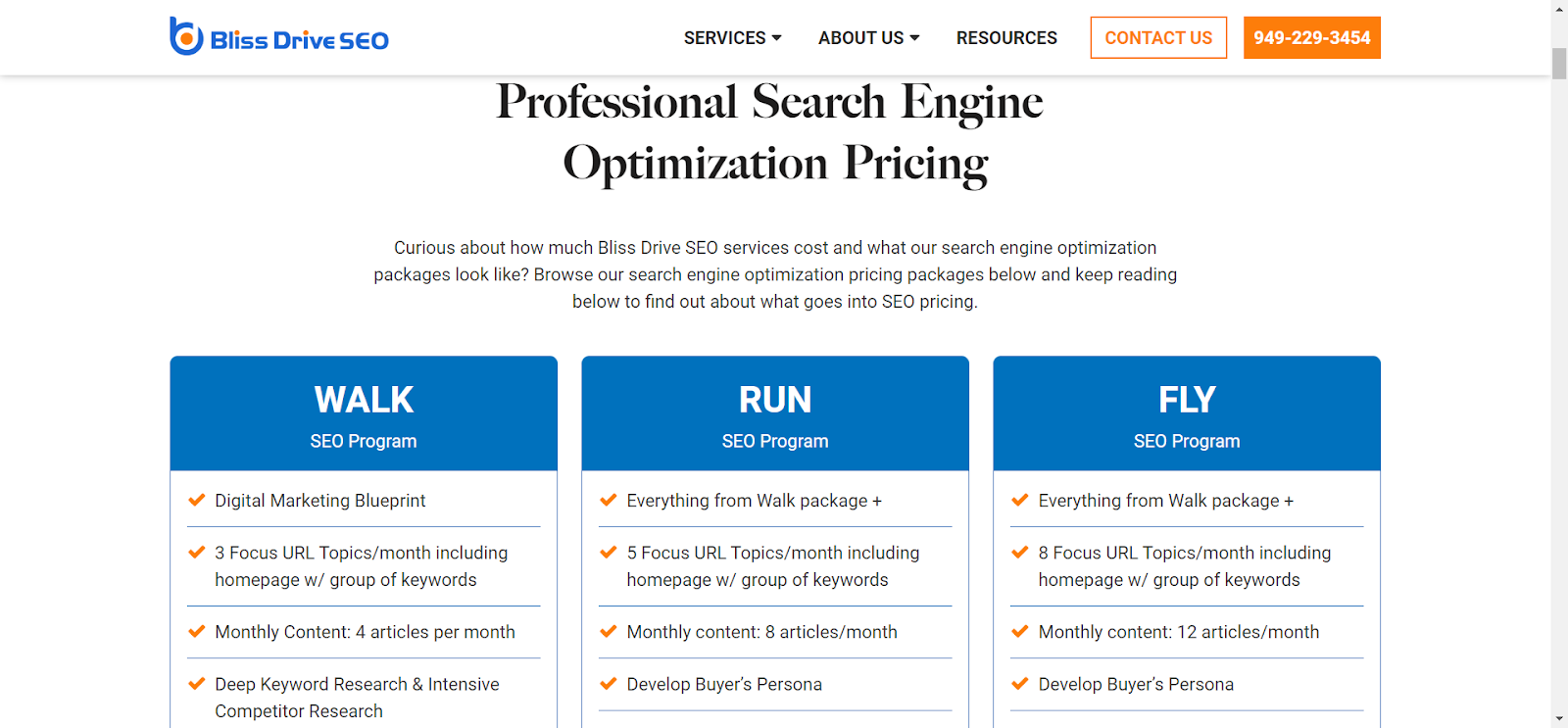The image size is (1568, 728).
Task: Click checkmark next to Run package Buyer's Persona
Action: click(609, 684)
